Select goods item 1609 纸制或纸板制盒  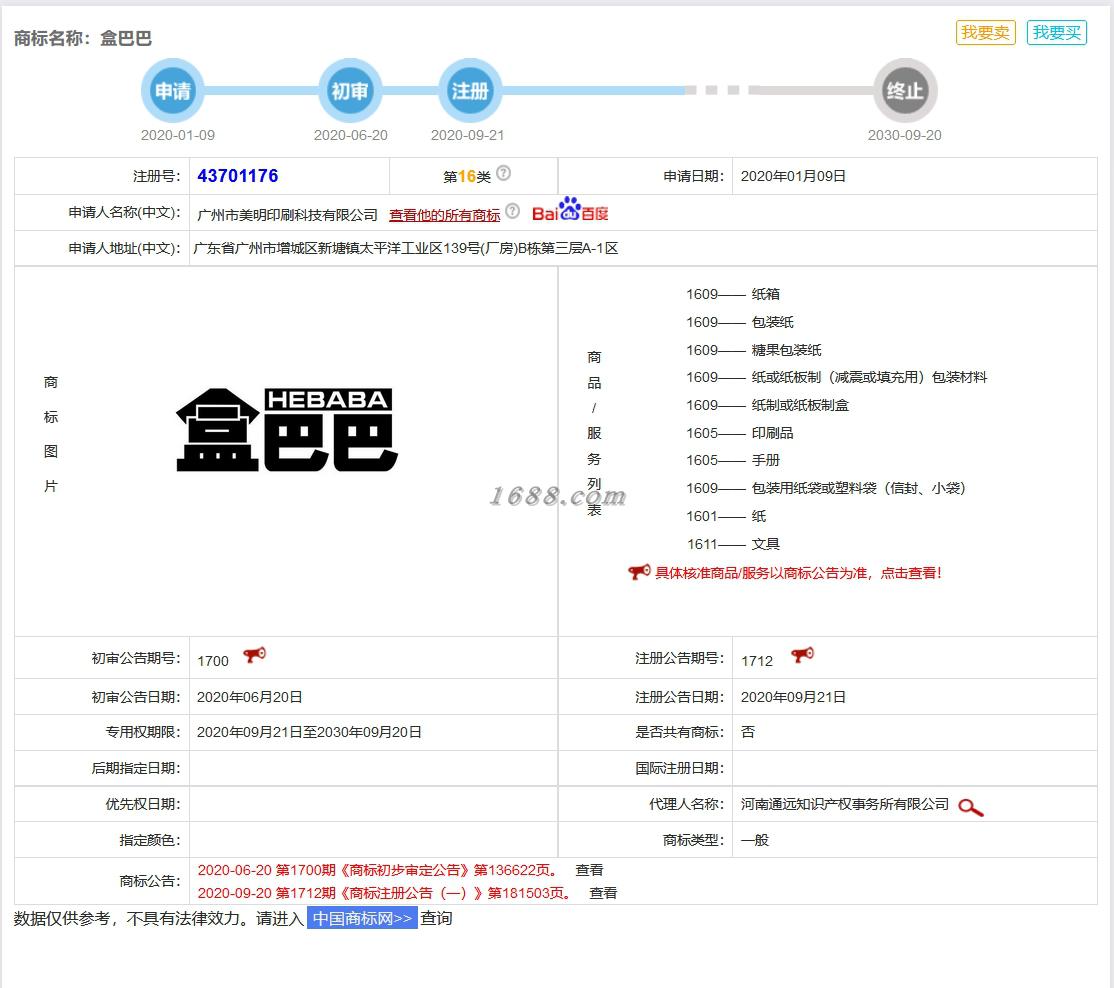click(767, 405)
